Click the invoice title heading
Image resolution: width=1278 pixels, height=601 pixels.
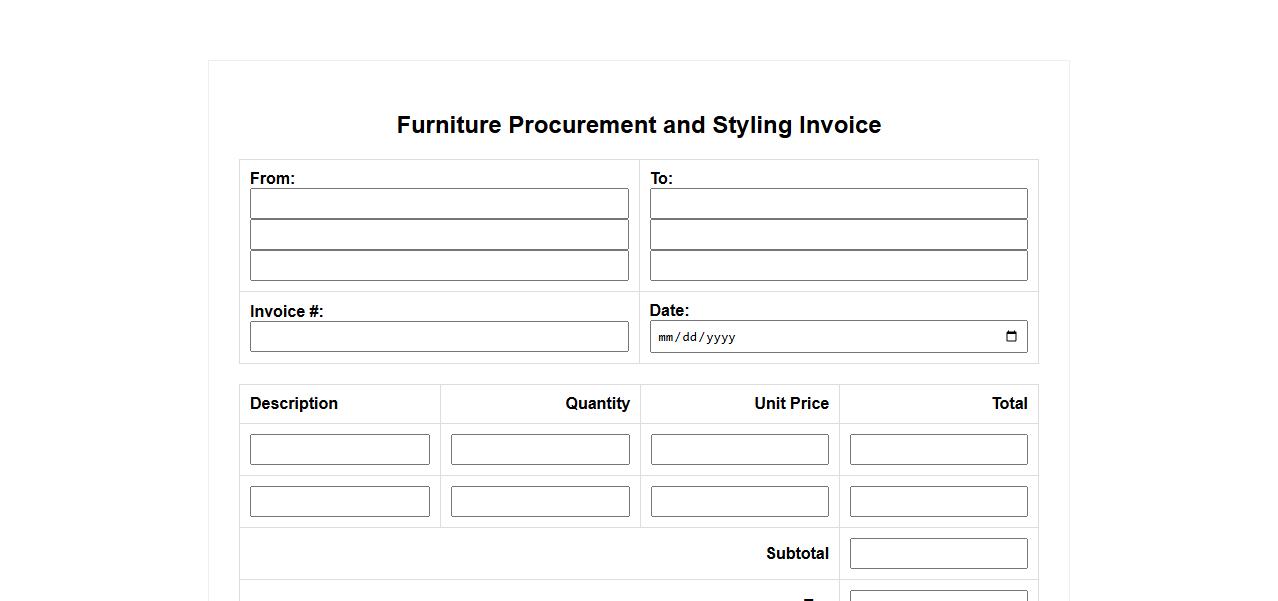coord(639,125)
